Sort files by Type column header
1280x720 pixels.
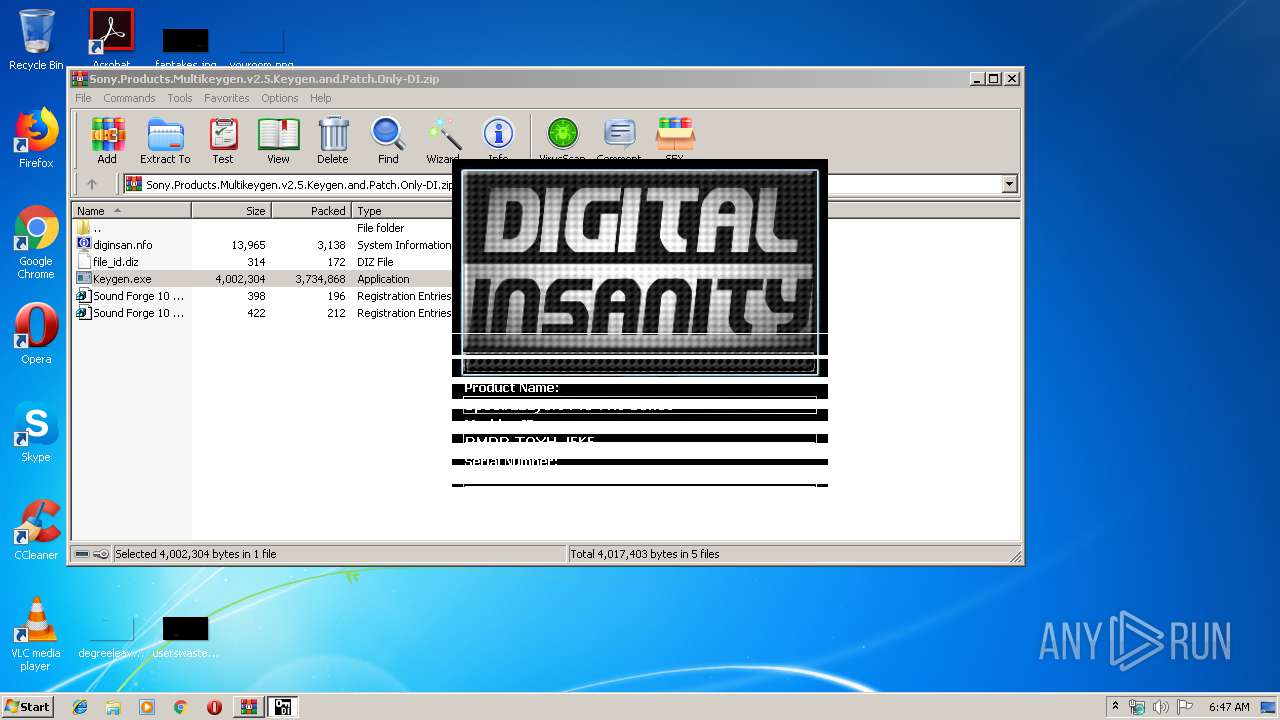402,211
